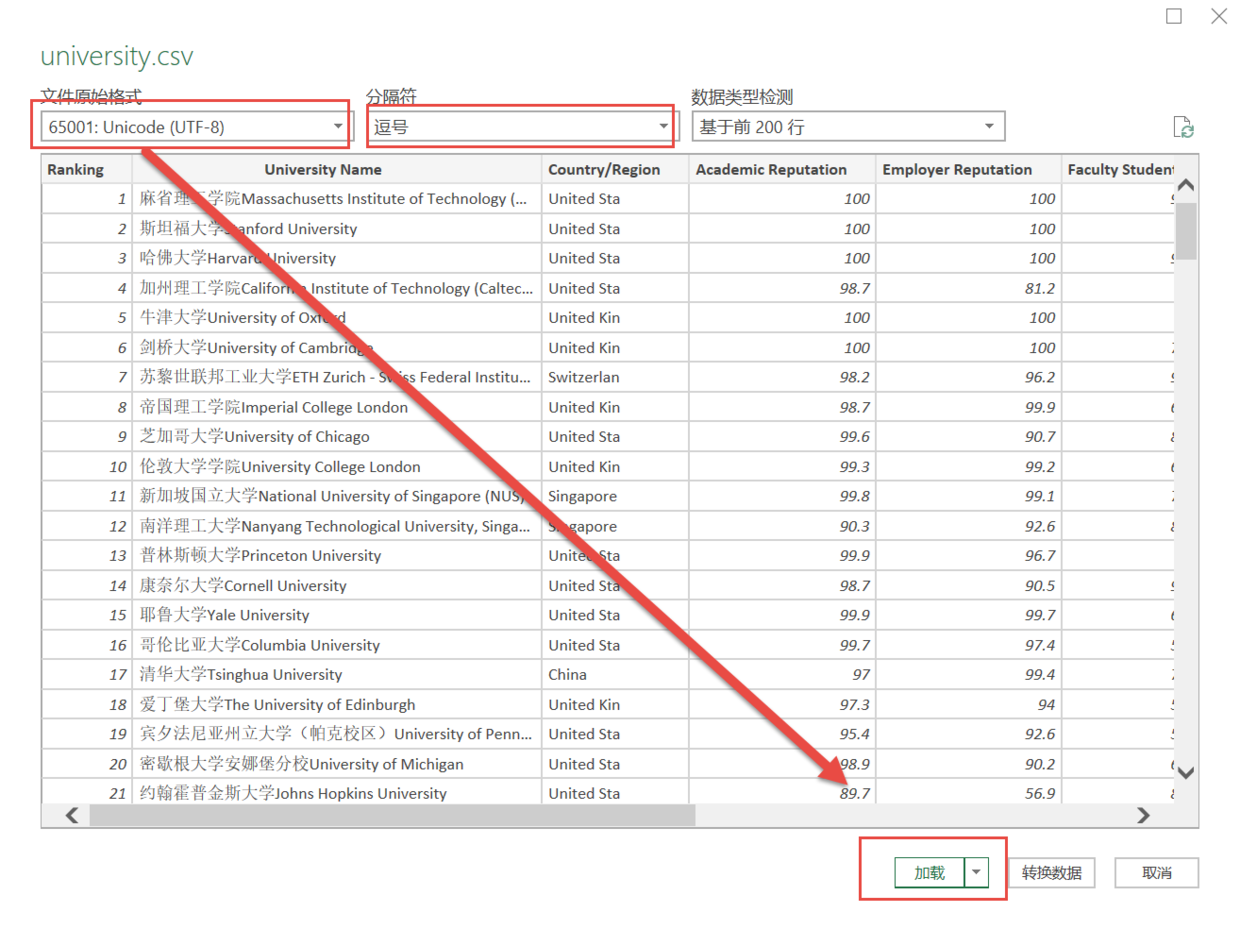Select the University of Pennsylvania cell
The image size is (1240, 929).
[x=337, y=734]
